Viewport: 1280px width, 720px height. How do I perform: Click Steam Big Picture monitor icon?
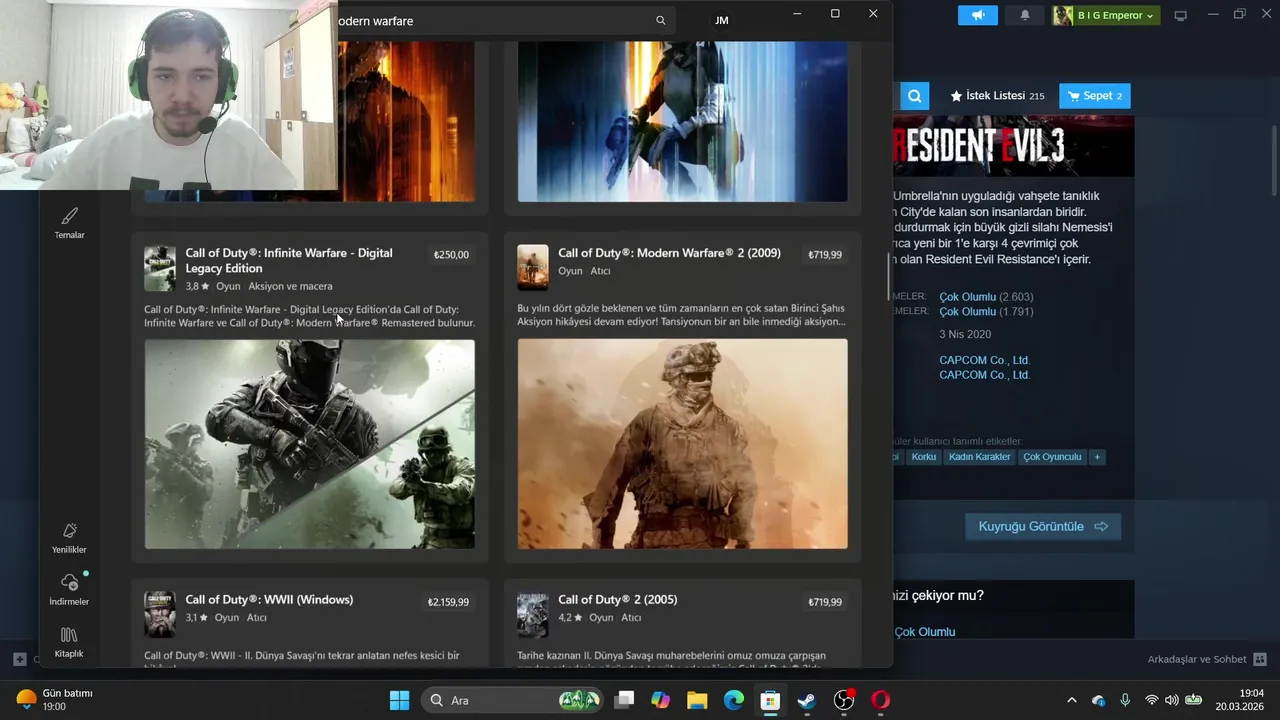point(1180,15)
